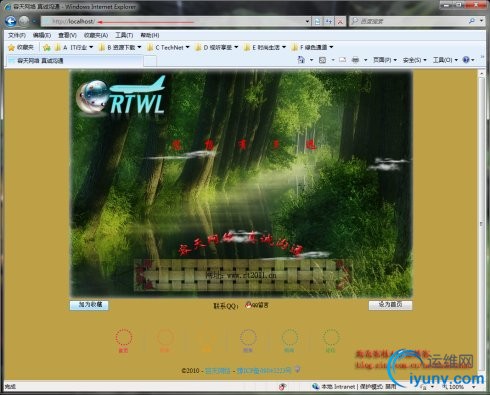Click the 加为收藏 button
Viewport: 490px width, 395px height.
(x=89, y=305)
